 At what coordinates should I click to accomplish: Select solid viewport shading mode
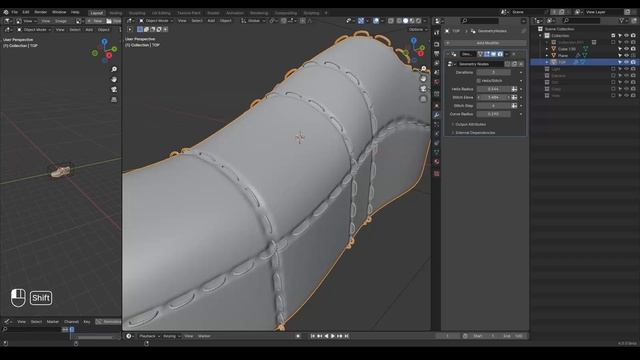pos(405,21)
